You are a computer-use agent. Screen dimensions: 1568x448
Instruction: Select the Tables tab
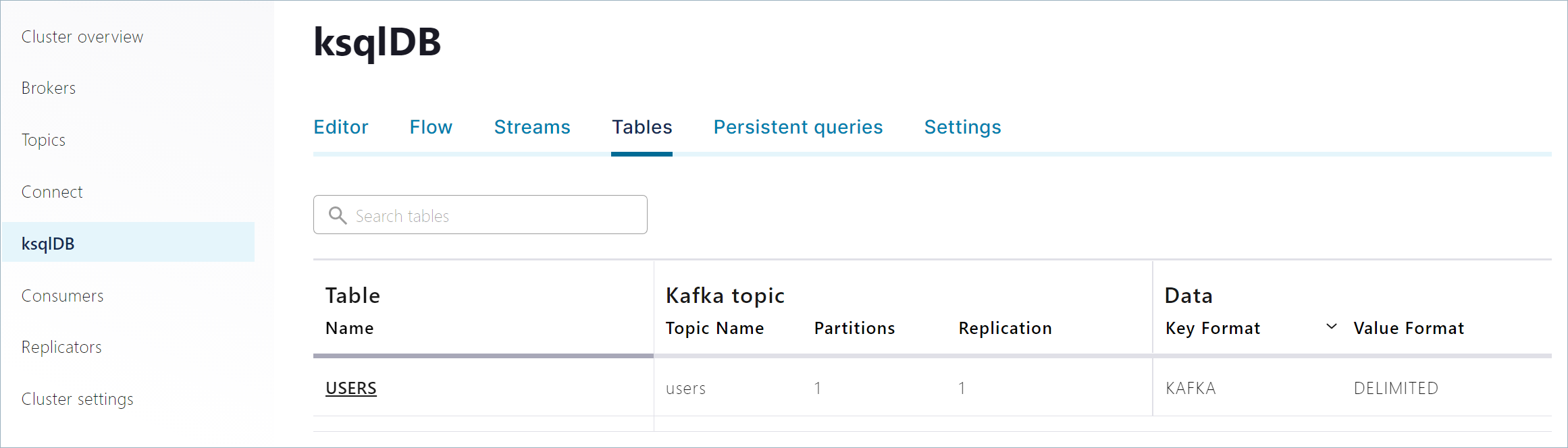[642, 127]
